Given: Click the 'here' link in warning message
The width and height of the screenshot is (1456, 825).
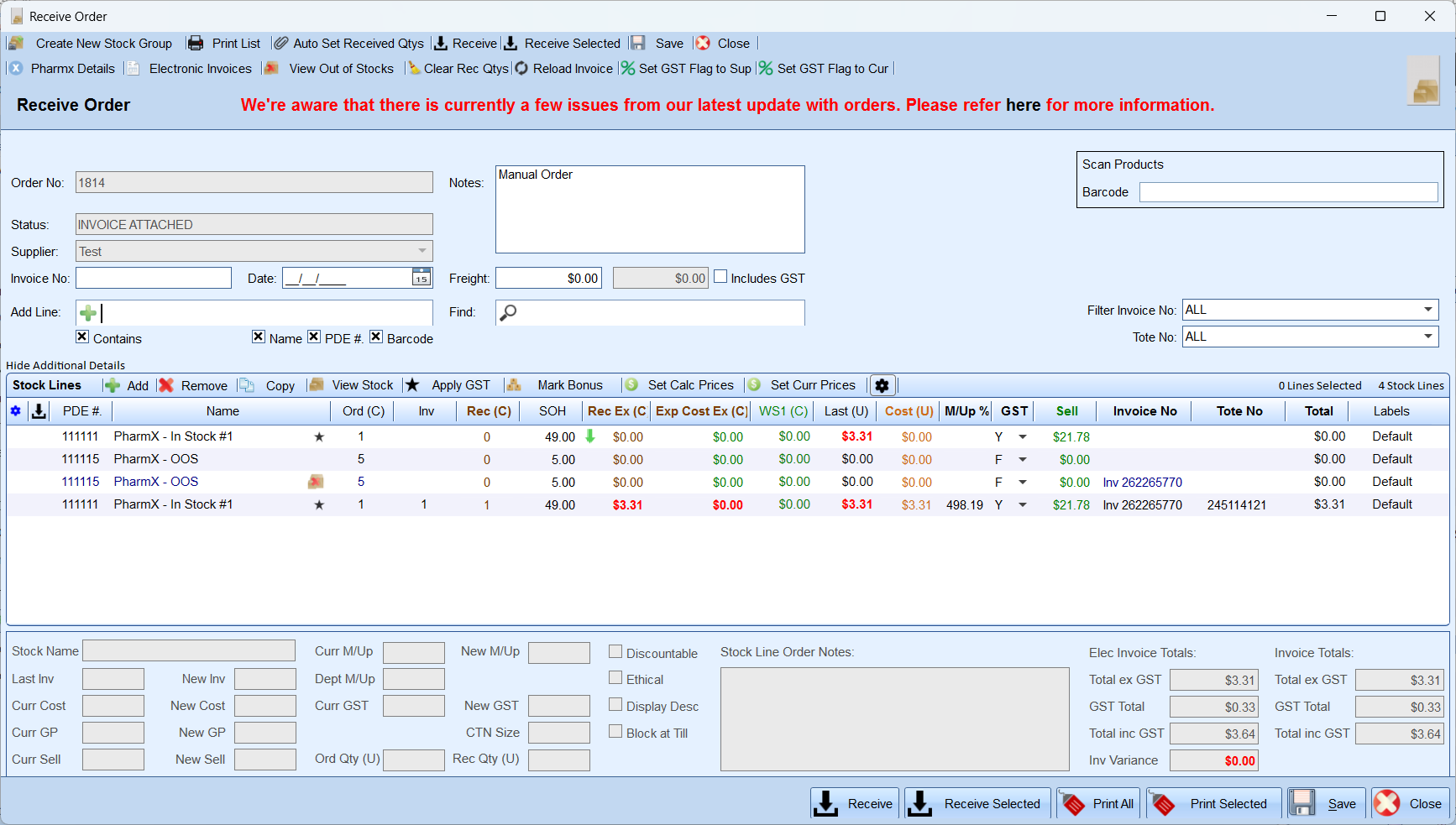Looking at the screenshot, I should [x=1023, y=105].
